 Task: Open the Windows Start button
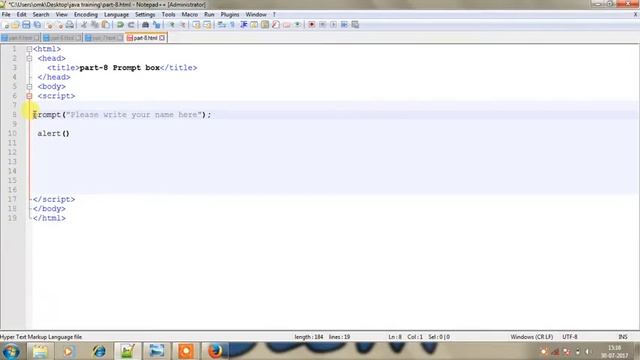pos(11,351)
